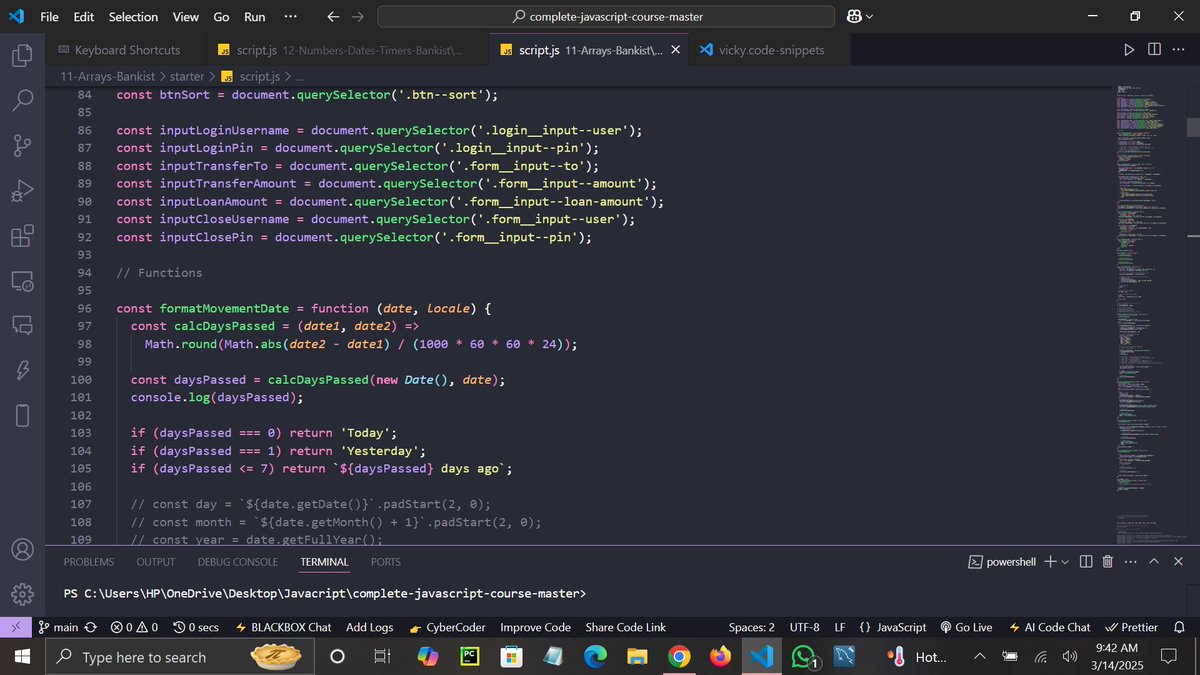This screenshot has height=675, width=1200.
Task: Open the mobile device preview icon
Action: pos(22,415)
